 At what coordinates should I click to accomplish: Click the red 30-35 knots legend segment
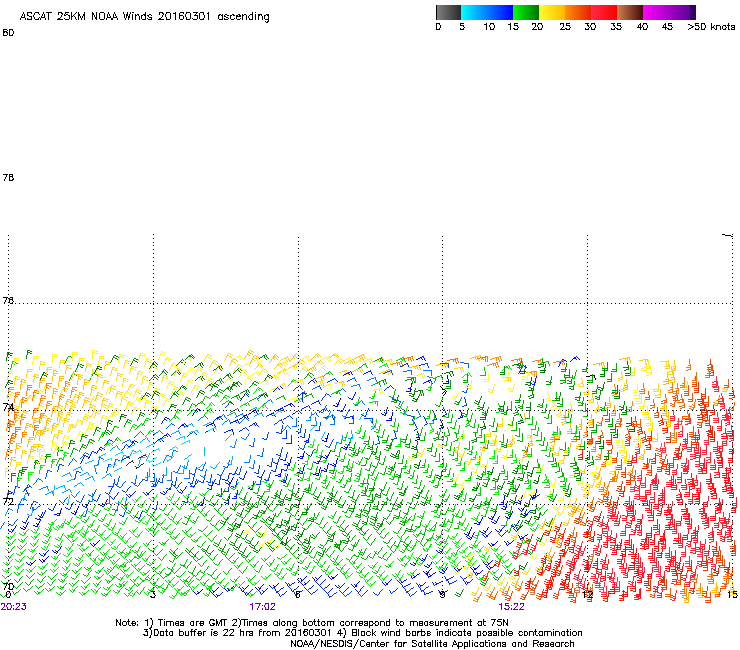[604, 12]
